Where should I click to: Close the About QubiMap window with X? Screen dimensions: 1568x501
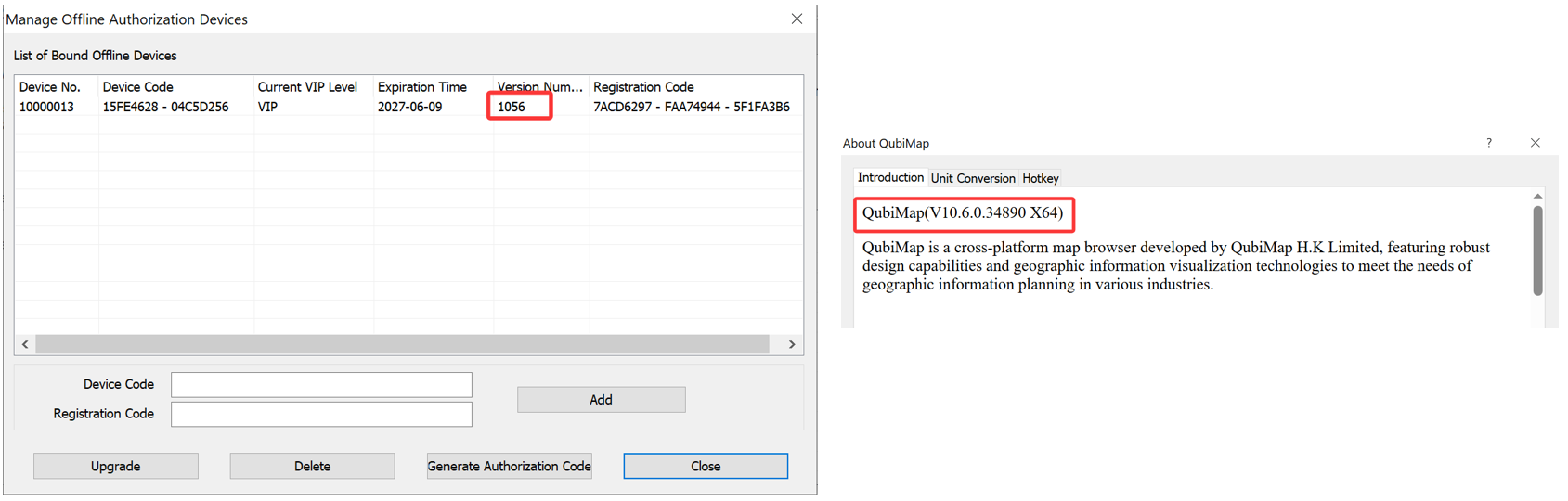pyautogui.click(x=1535, y=143)
